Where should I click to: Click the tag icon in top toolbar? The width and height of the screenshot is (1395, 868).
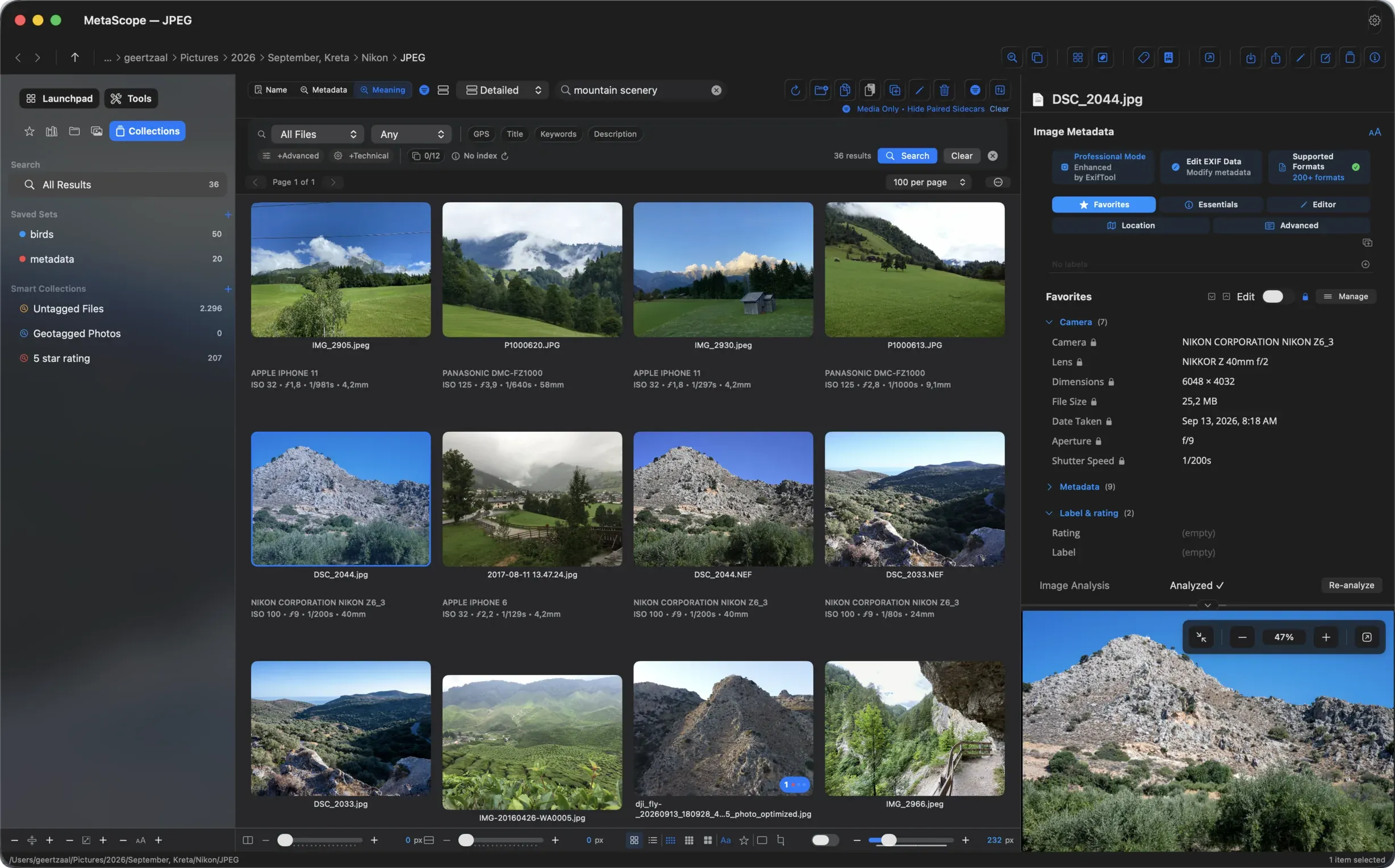pos(1143,57)
